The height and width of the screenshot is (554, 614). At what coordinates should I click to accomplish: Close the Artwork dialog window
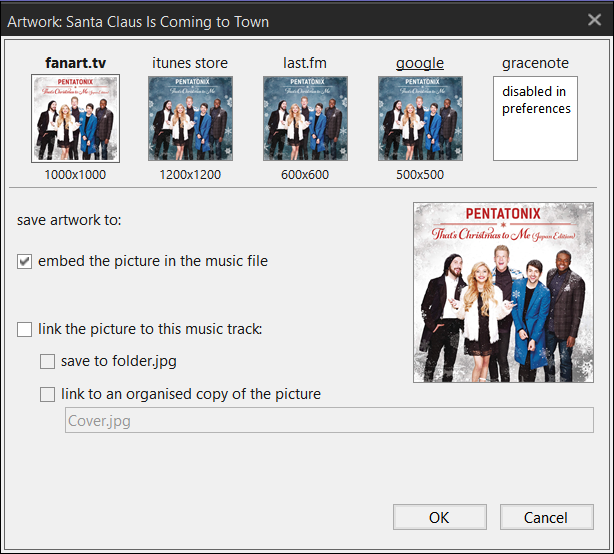pyautogui.click(x=594, y=20)
